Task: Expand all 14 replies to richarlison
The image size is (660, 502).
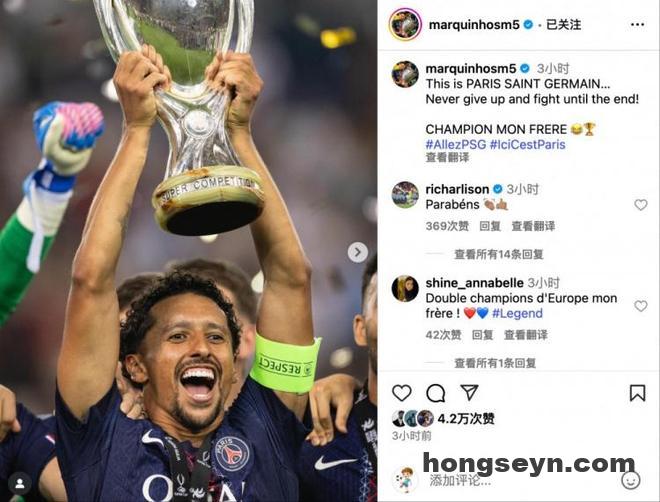Action: 499,254
